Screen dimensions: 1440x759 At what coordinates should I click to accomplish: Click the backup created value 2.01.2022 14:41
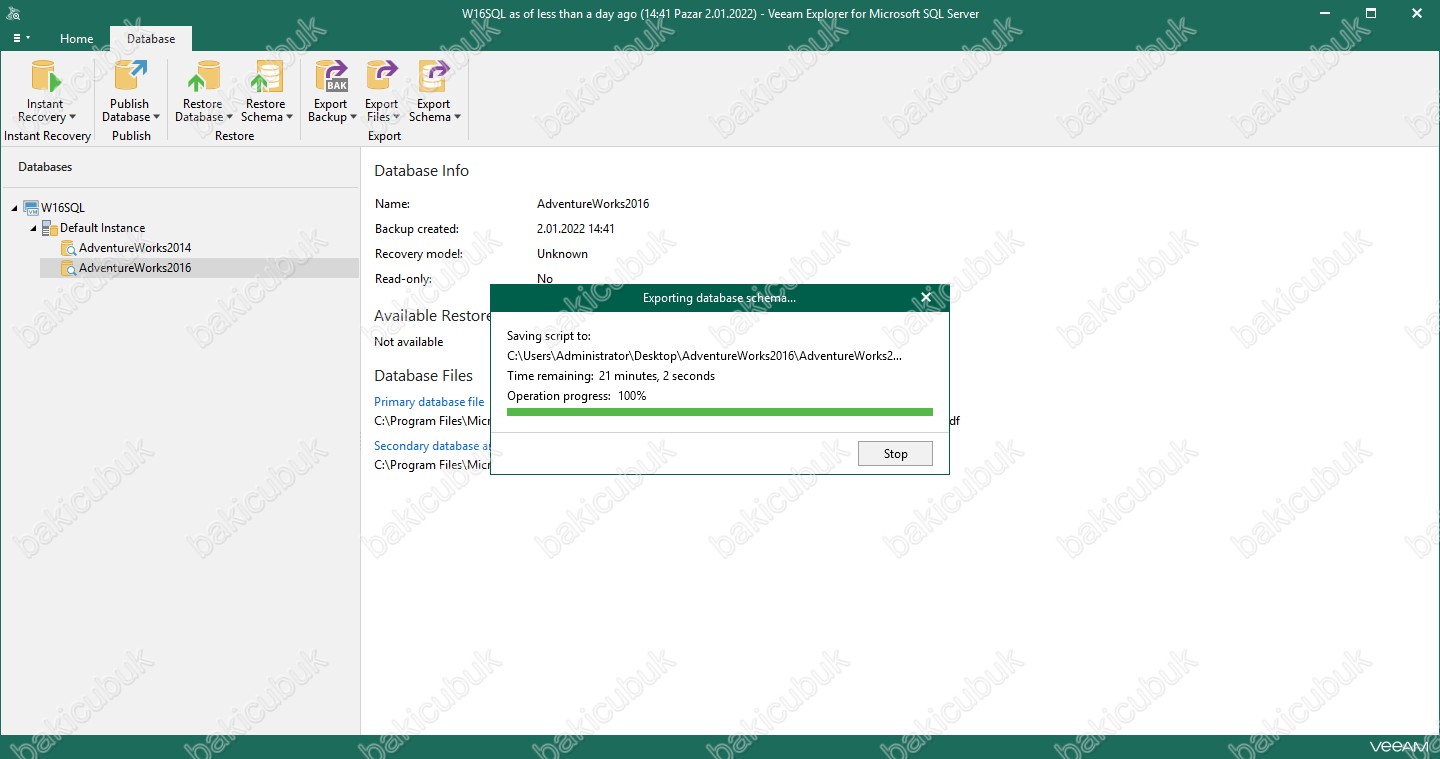pos(576,229)
